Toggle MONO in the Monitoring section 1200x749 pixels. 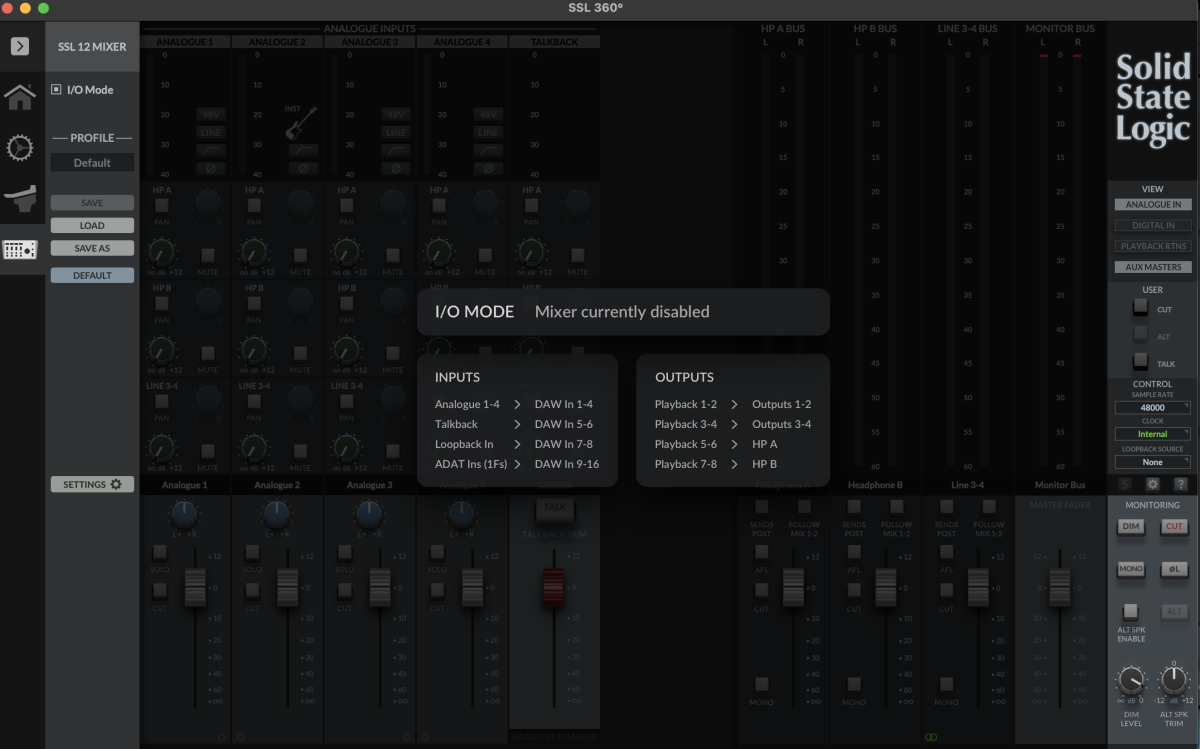click(x=1131, y=569)
